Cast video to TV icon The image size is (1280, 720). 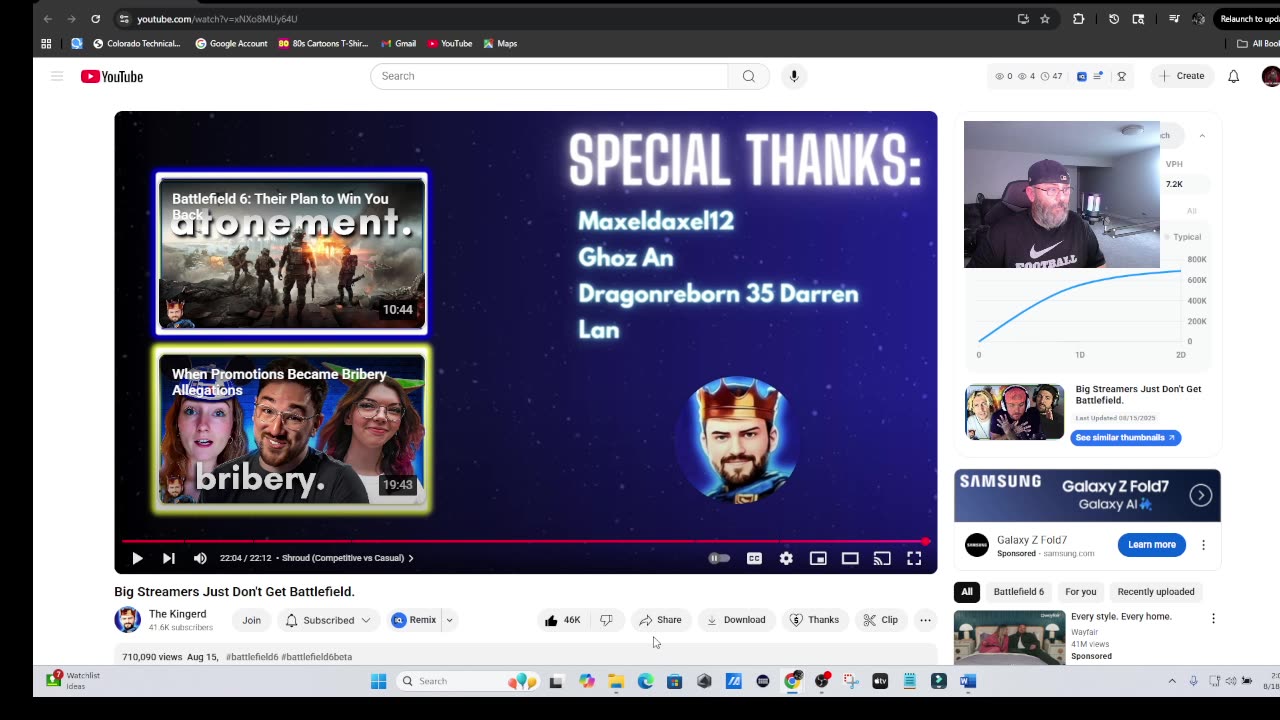882,558
